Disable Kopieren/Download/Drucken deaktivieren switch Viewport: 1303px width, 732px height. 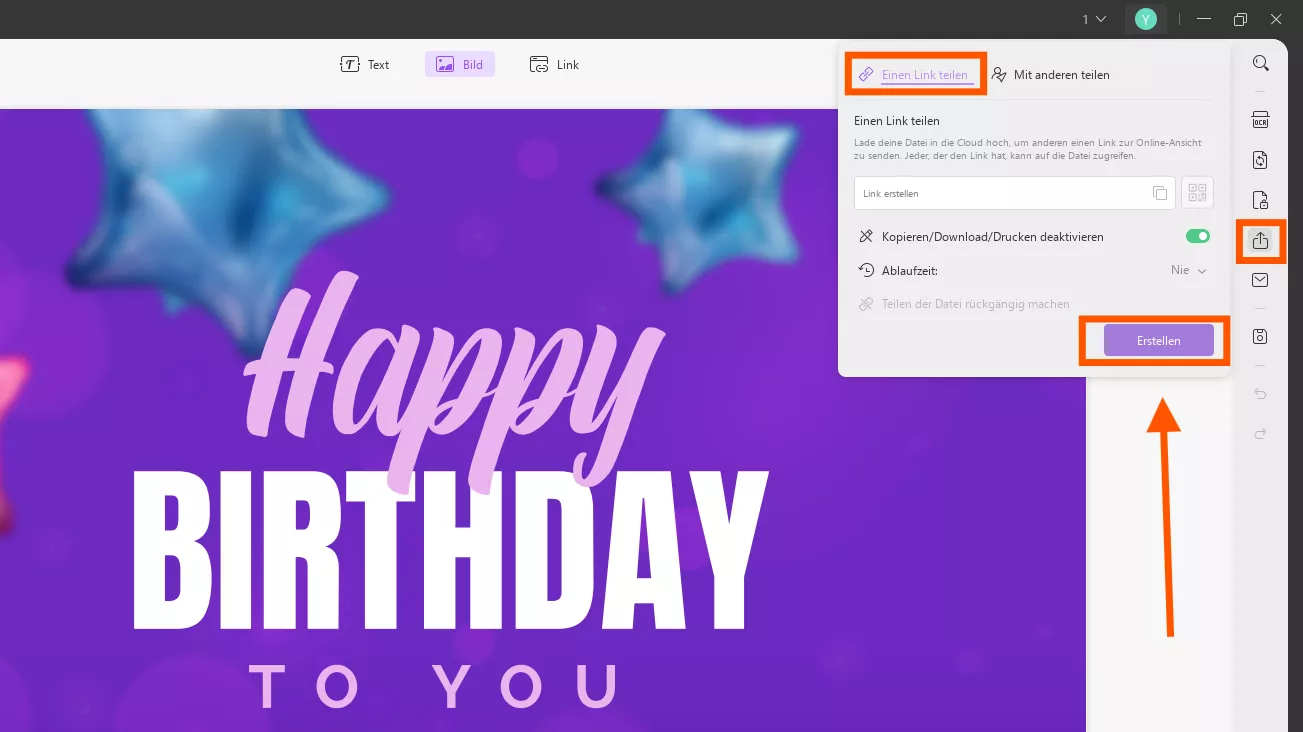(x=1197, y=237)
